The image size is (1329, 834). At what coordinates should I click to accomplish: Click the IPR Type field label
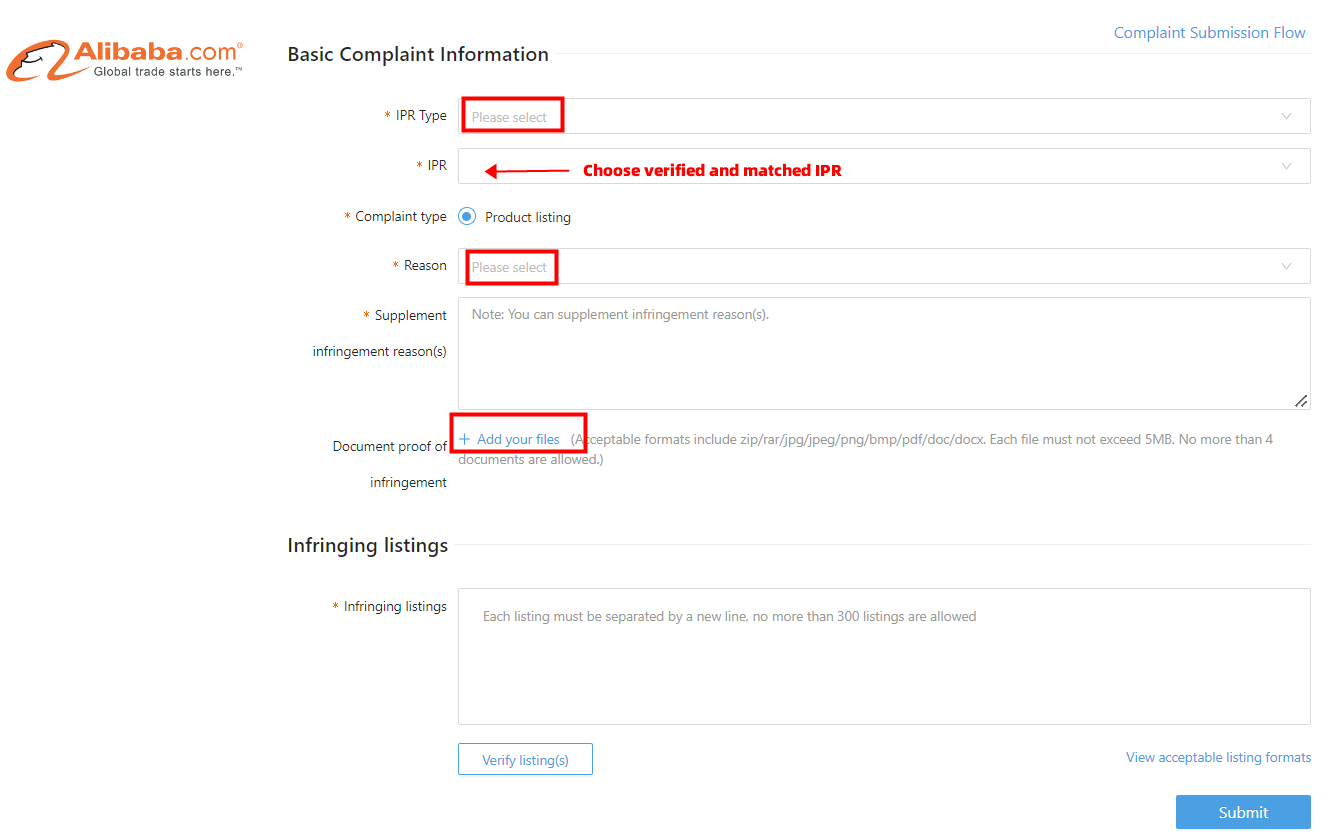click(x=421, y=115)
